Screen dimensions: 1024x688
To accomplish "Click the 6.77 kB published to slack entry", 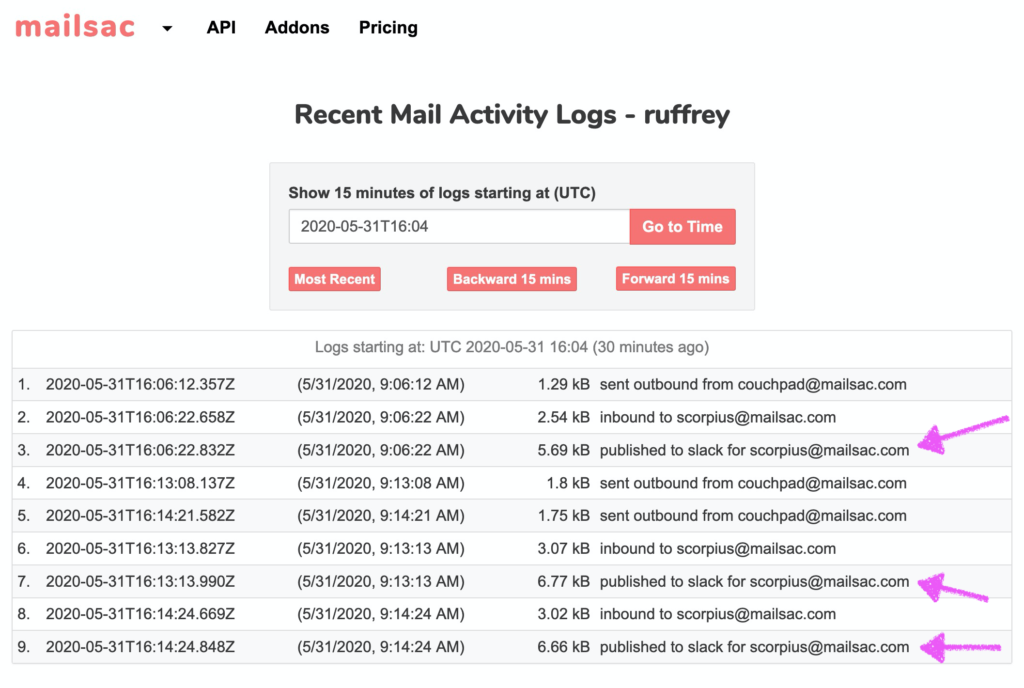I will coord(754,582).
